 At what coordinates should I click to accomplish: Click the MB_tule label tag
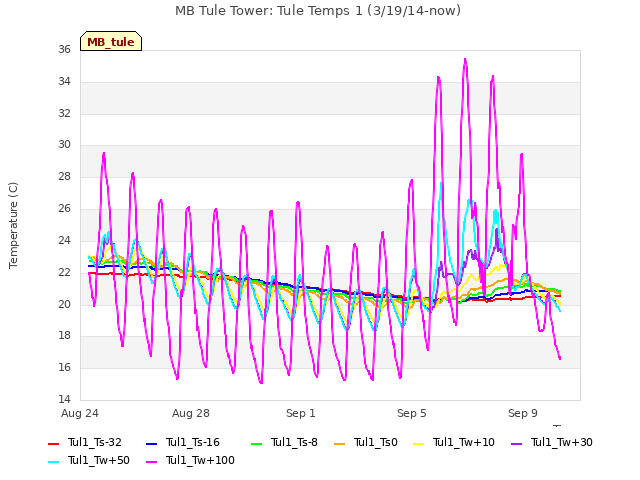pos(111,41)
